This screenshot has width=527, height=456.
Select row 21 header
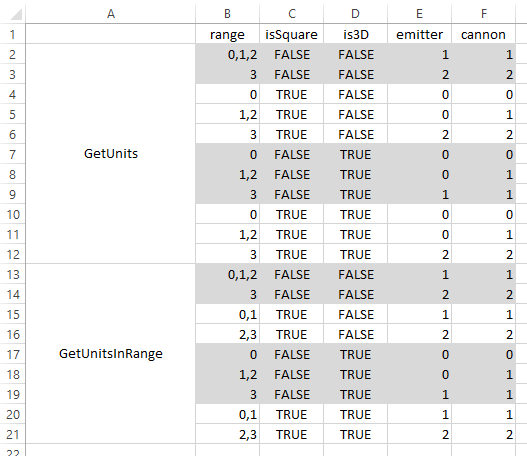pyautogui.click(x=12, y=434)
